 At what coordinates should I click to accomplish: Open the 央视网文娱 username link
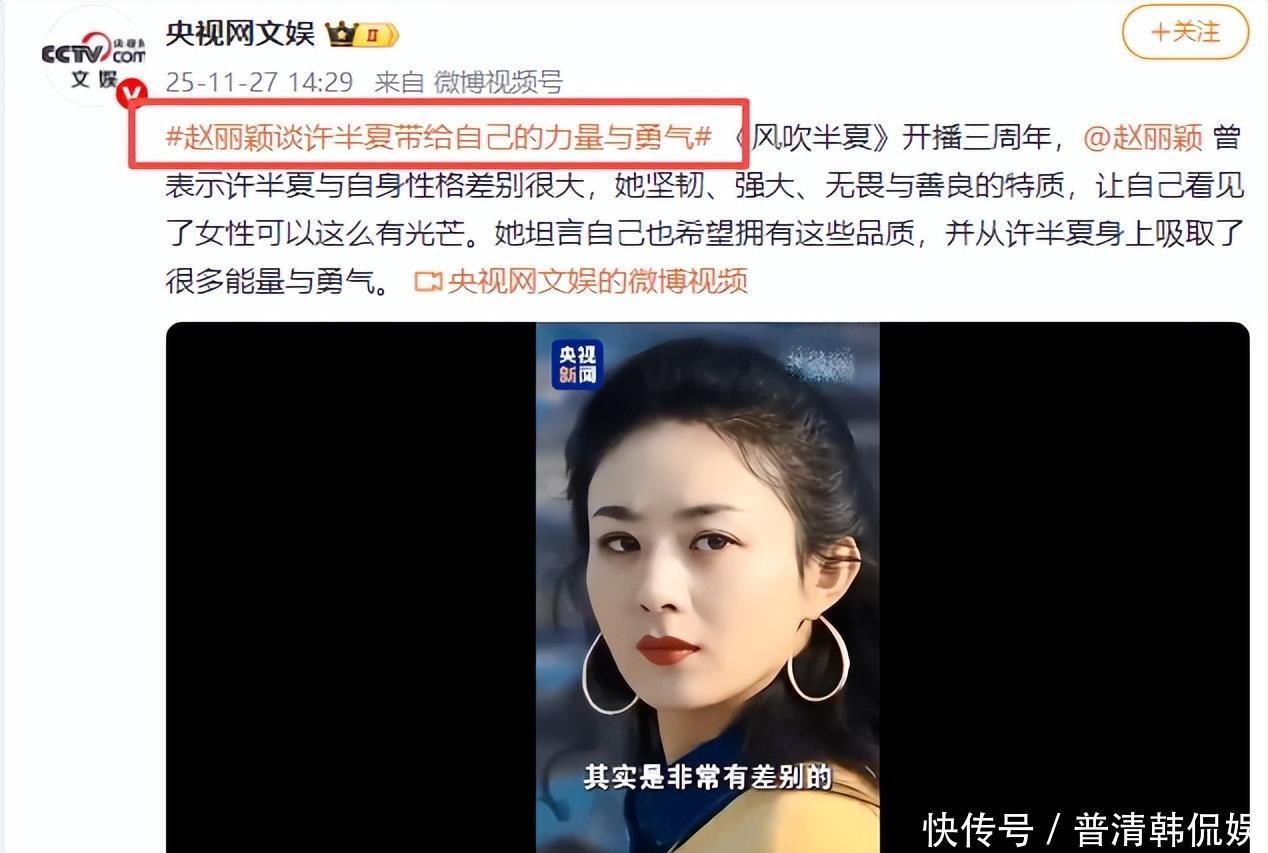point(240,34)
